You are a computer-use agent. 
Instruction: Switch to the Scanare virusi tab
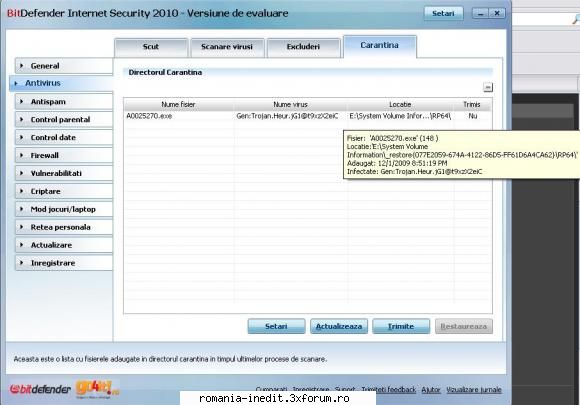point(227,47)
